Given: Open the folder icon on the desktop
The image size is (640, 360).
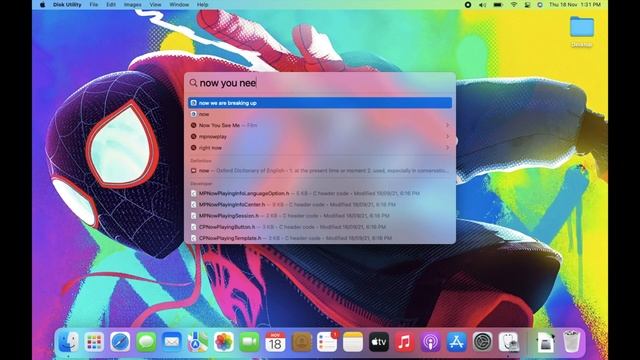Looking at the screenshot, I should 582,28.
